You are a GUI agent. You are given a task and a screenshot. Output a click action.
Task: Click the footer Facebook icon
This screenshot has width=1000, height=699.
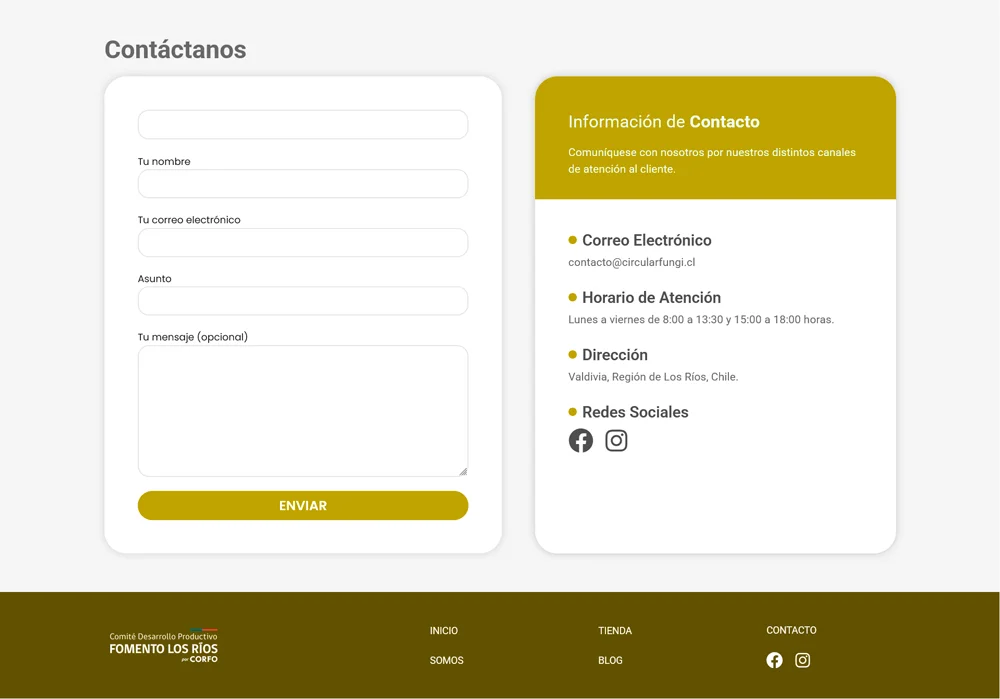click(774, 660)
